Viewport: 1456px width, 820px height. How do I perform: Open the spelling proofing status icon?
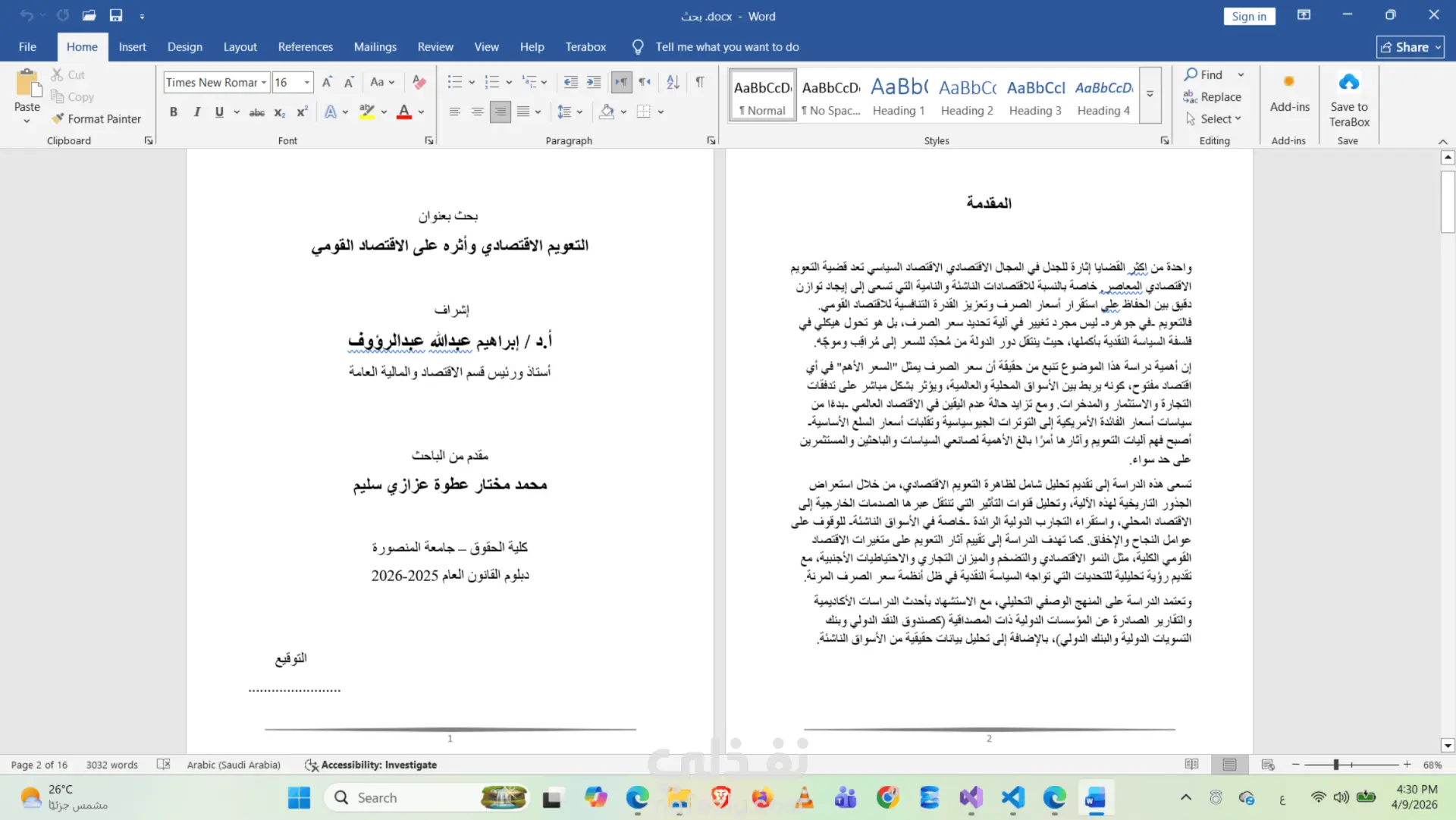[163, 765]
